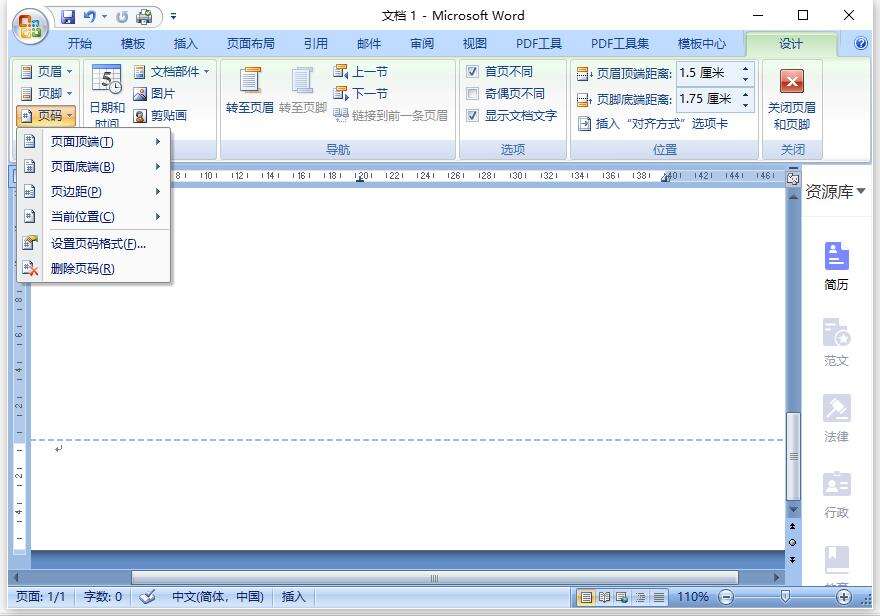Expand 页边距 submenu
Viewport: 880px width, 616px height.
pos(94,192)
